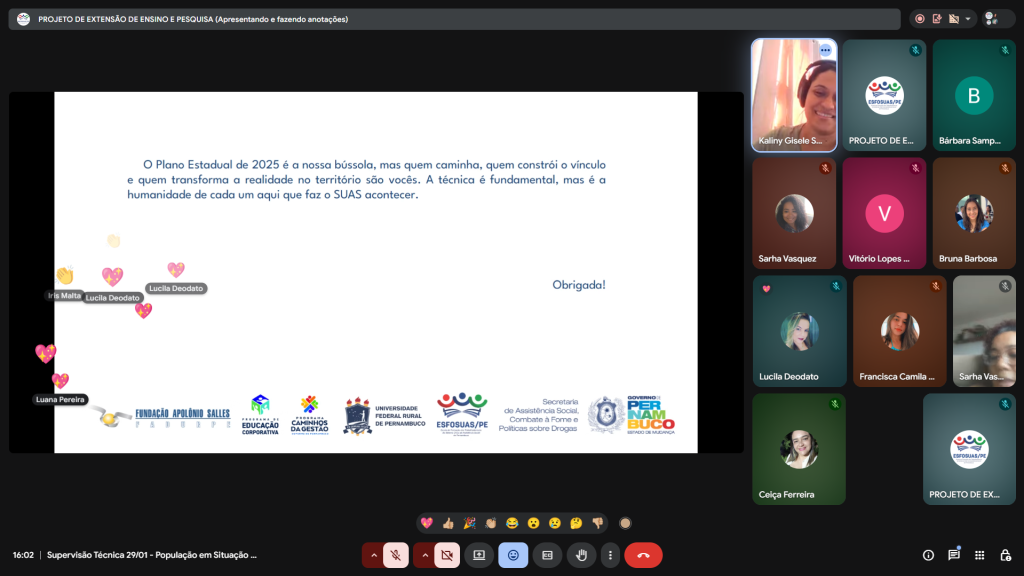Image resolution: width=1024 pixels, height=576 pixels.
Task: Open meeting details info icon
Action: [928, 555]
